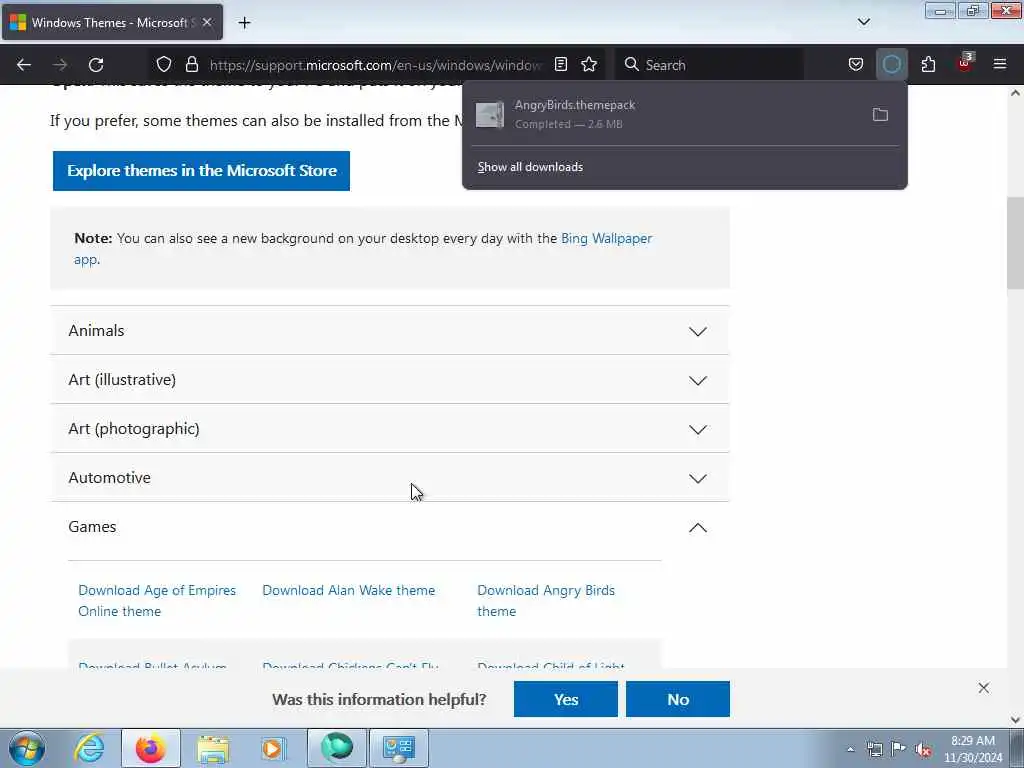List all tabs dropdown arrow
Viewport: 1024px width, 768px height.
(x=863, y=22)
